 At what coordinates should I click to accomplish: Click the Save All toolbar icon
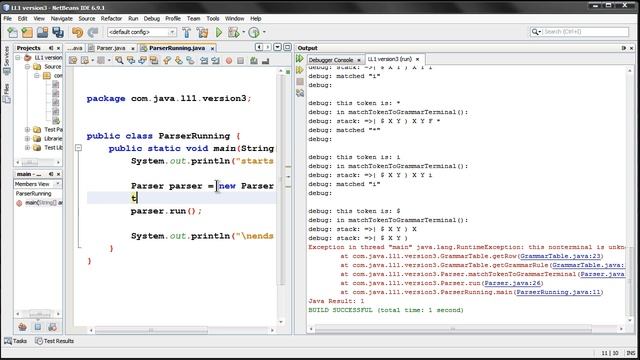point(58,32)
